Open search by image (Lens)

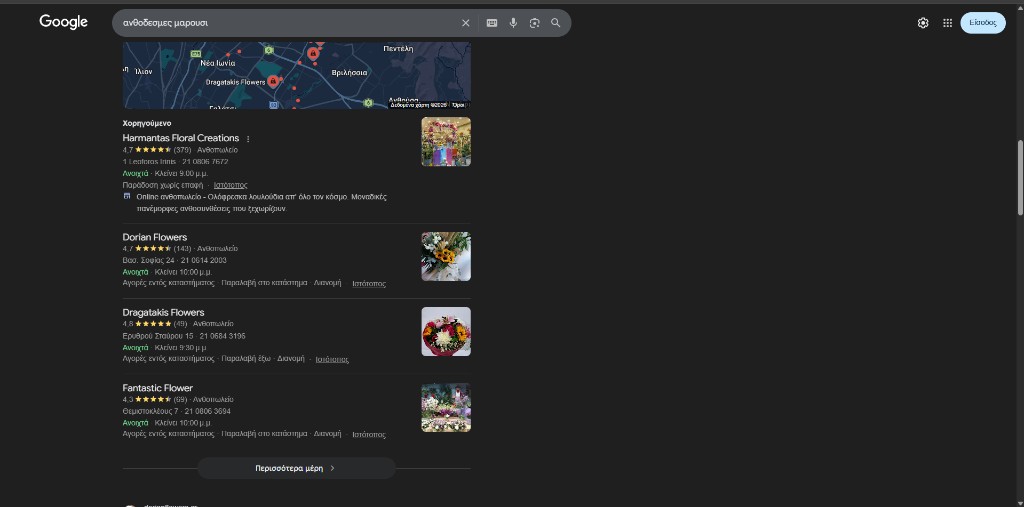tap(535, 23)
